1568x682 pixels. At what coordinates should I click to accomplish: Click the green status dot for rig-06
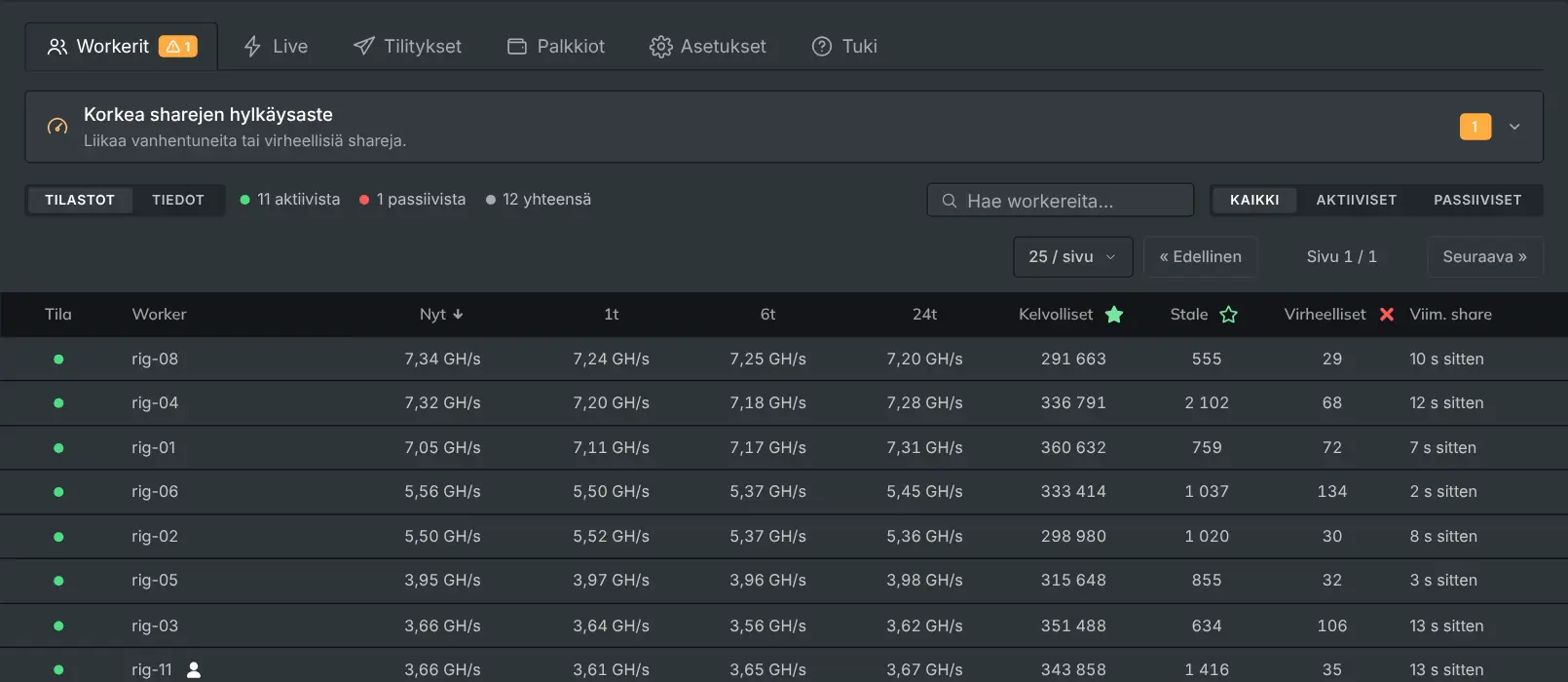click(x=58, y=491)
